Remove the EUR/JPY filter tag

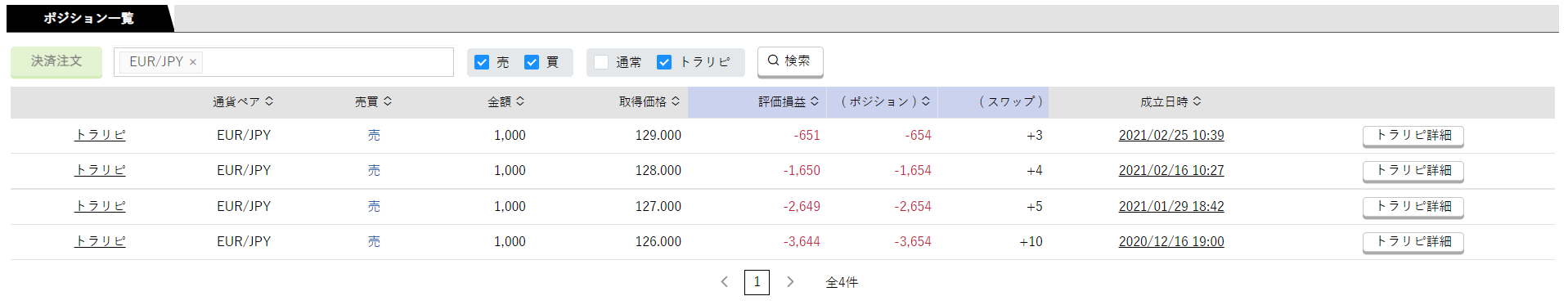pyautogui.click(x=193, y=62)
